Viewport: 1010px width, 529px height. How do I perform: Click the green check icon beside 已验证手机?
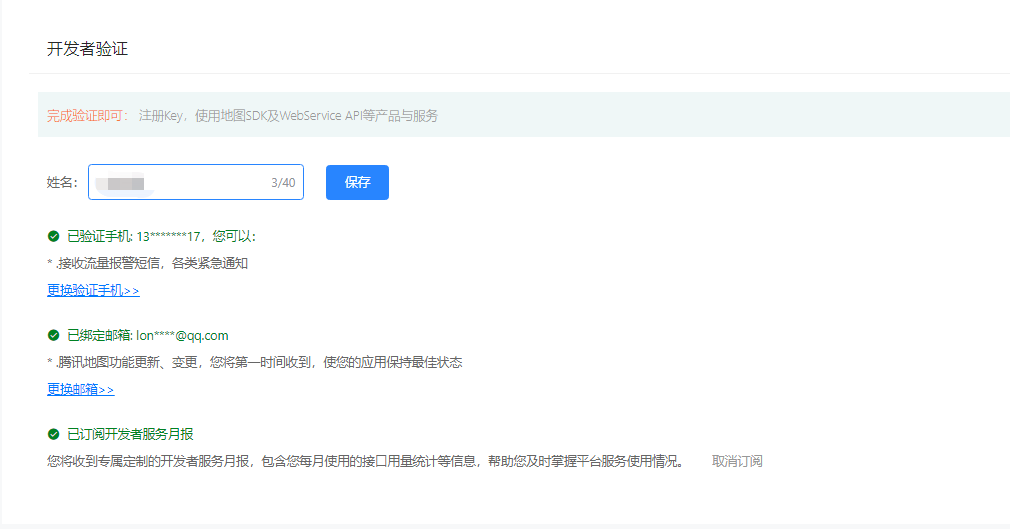53,236
